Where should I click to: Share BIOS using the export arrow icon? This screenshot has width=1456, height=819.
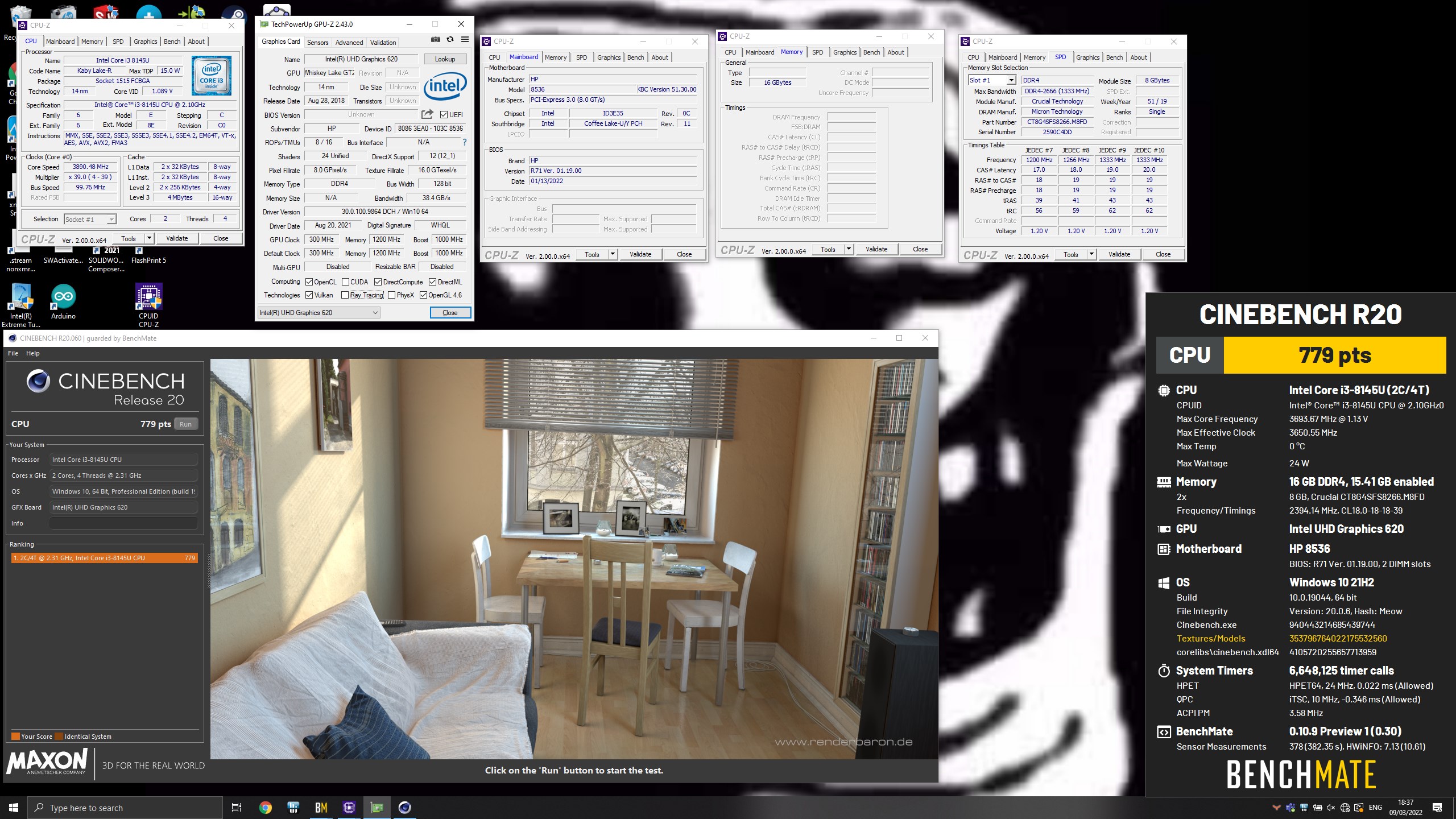pos(428,114)
